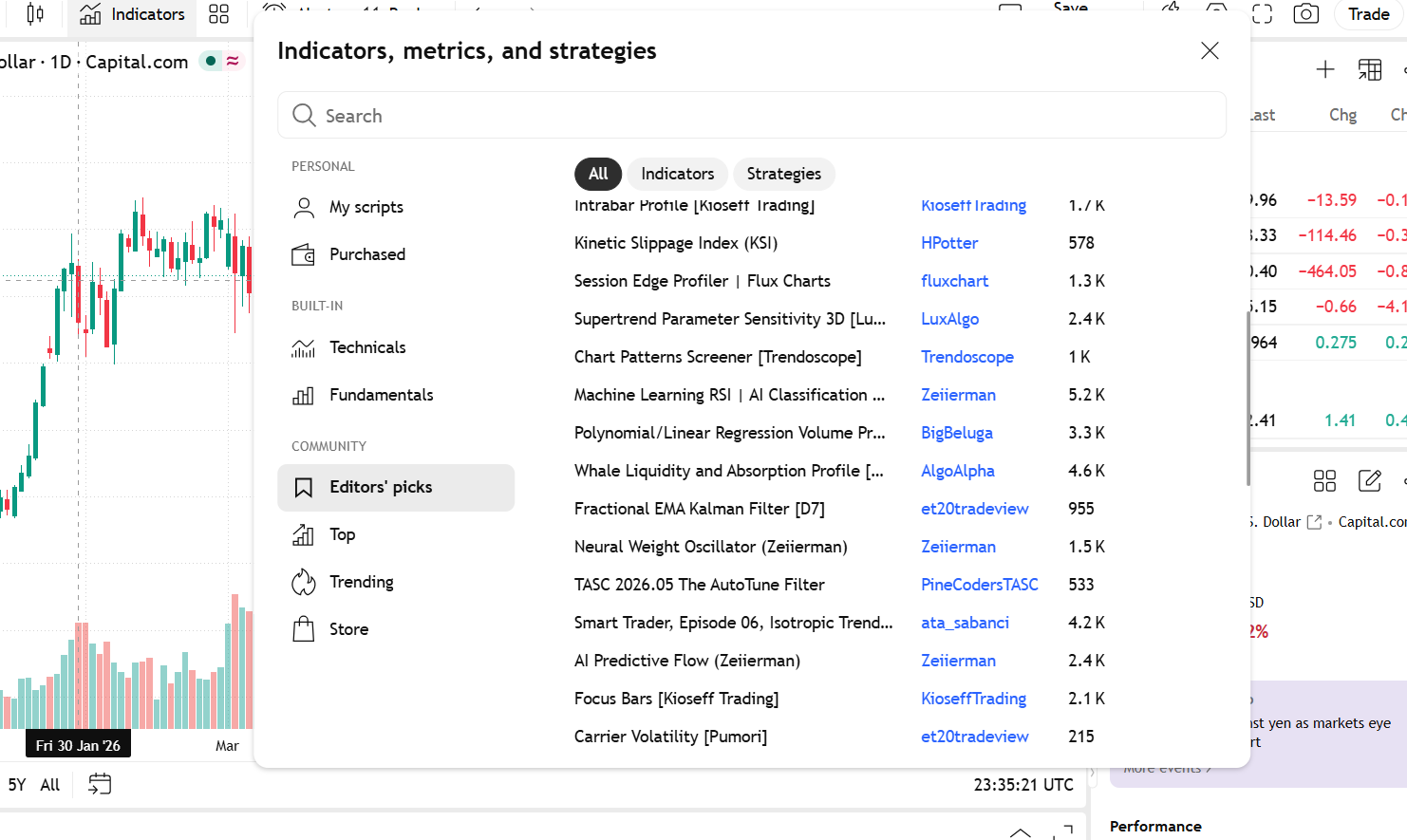Add Supertrend Parameter Sensitivity 3D script
This screenshot has width=1407, height=840.
click(730, 319)
